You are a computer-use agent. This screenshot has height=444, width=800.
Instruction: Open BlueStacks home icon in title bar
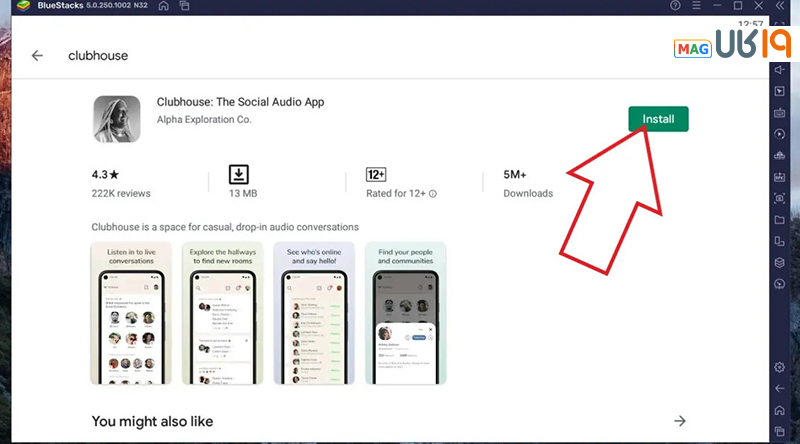(164, 6)
